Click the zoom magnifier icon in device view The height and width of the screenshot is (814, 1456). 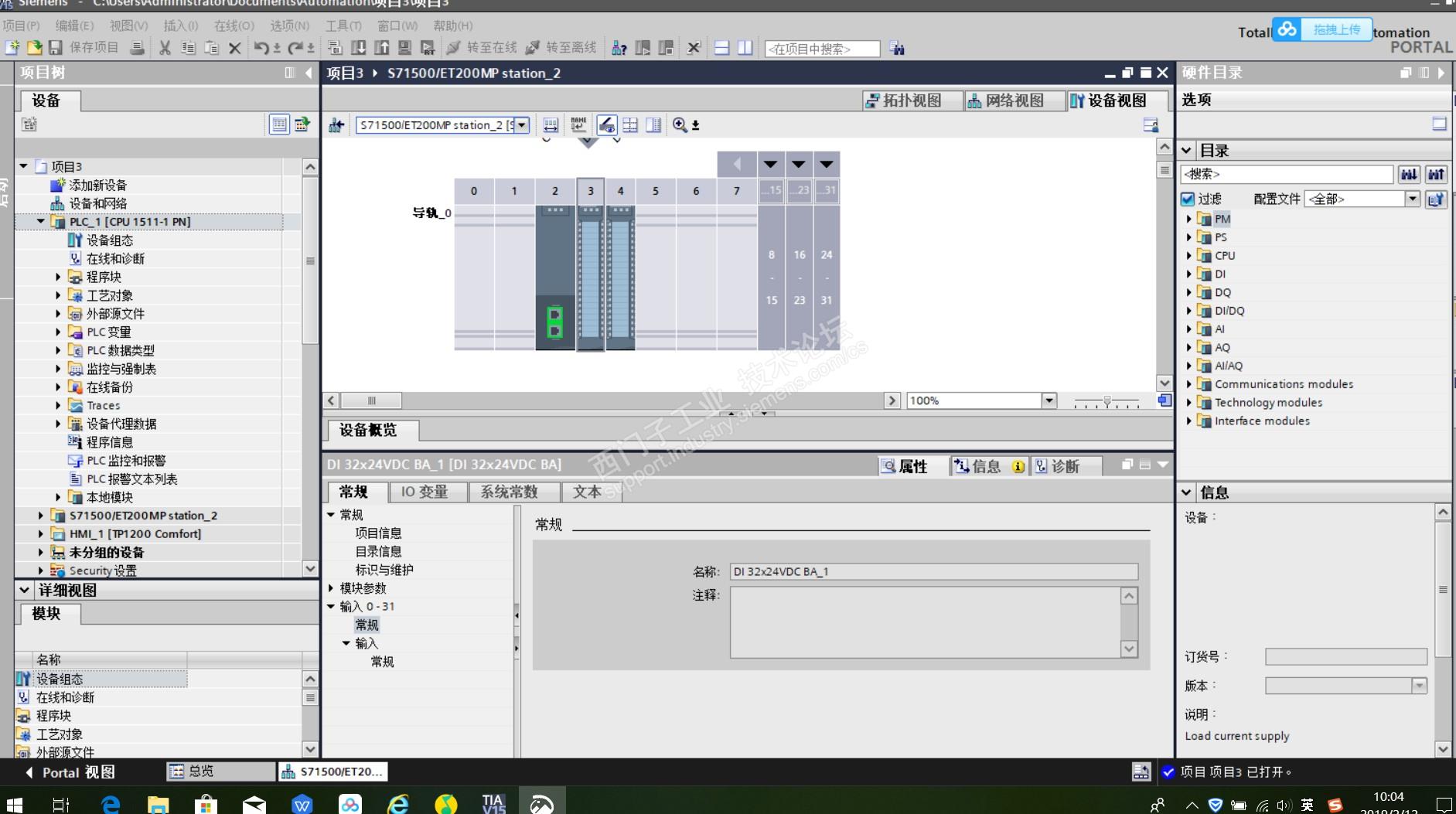click(x=680, y=125)
